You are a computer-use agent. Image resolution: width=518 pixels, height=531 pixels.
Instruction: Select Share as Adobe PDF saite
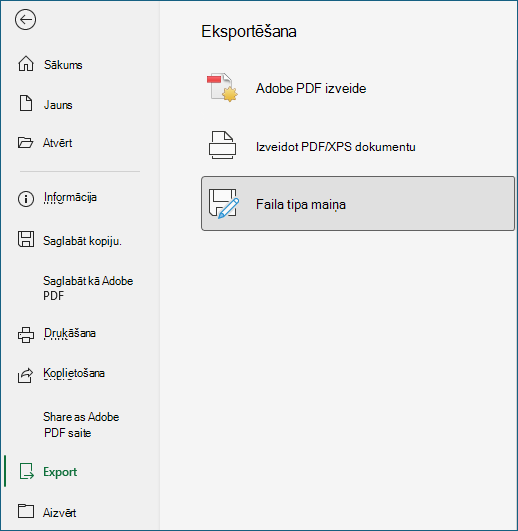(81, 425)
